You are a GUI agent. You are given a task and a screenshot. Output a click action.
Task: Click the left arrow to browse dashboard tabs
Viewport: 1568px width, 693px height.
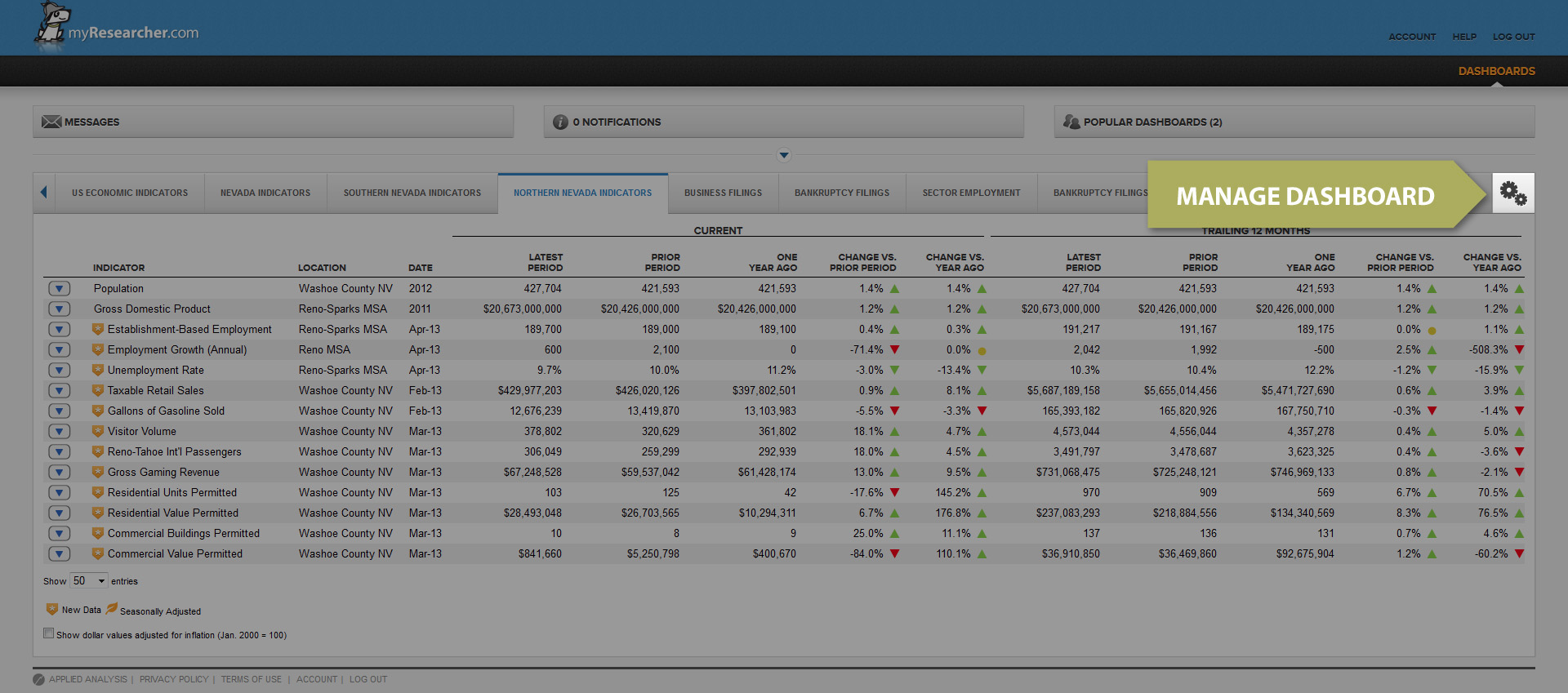tap(44, 193)
